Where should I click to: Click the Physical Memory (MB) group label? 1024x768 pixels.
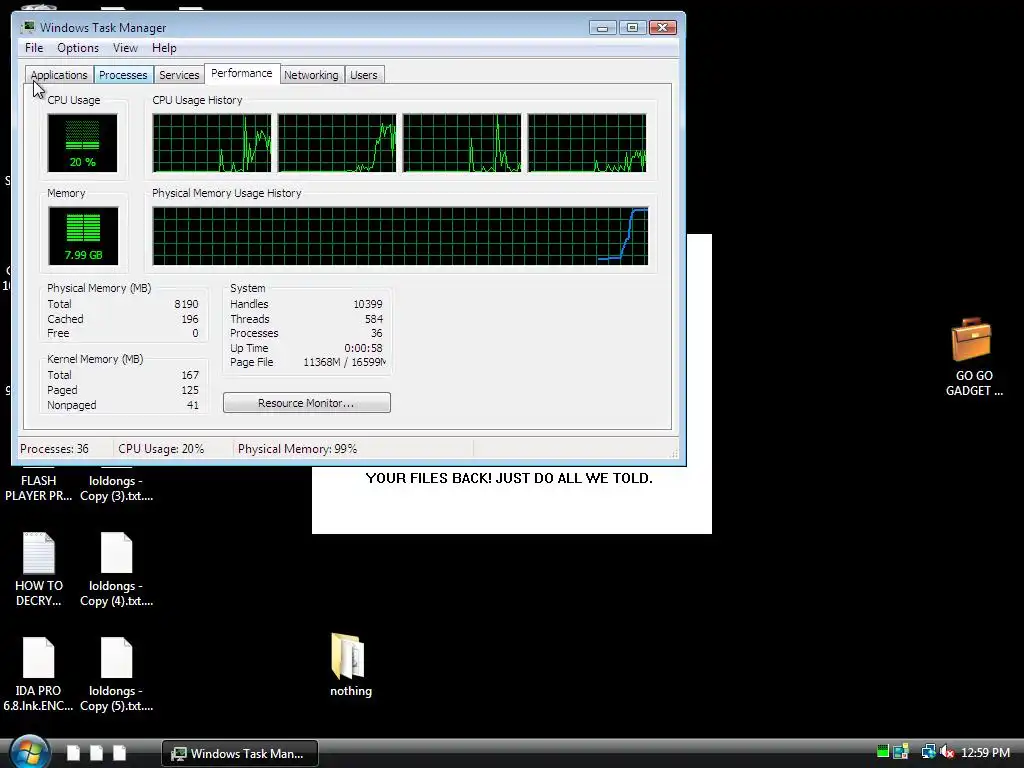click(99, 288)
